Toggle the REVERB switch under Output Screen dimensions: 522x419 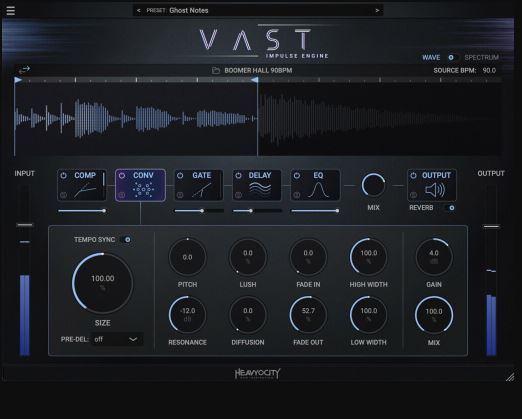pyautogui.click(x=450, y=208)
